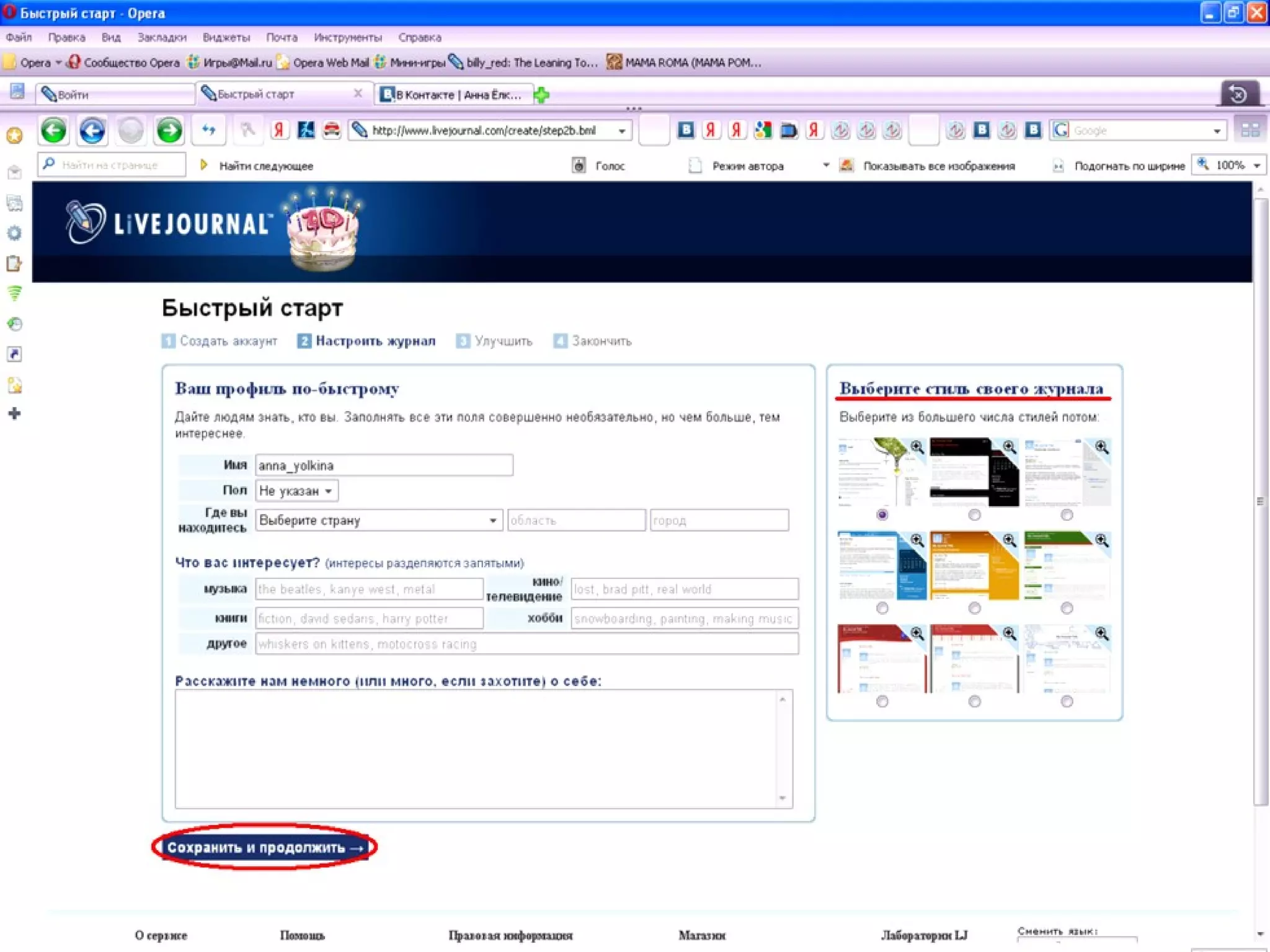Select the black journal style radio button
This screenshot has width=1270, height=952.
(x=974, y=515)
